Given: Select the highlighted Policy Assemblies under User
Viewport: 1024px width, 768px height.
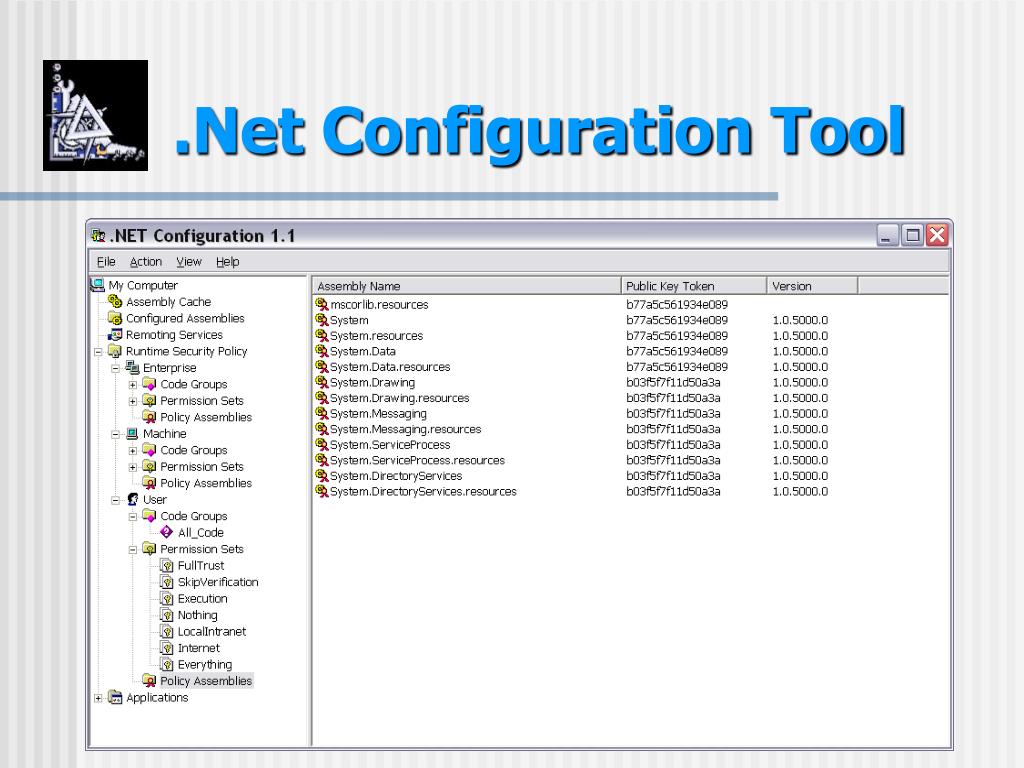Looking at the screenshot, I should tap(206, 681).
